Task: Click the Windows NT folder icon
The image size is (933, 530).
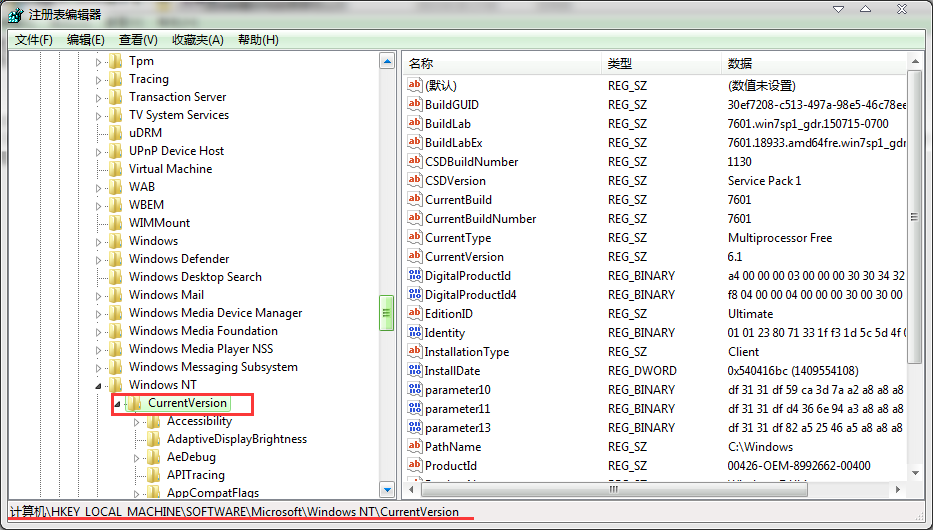Action: 116,385
